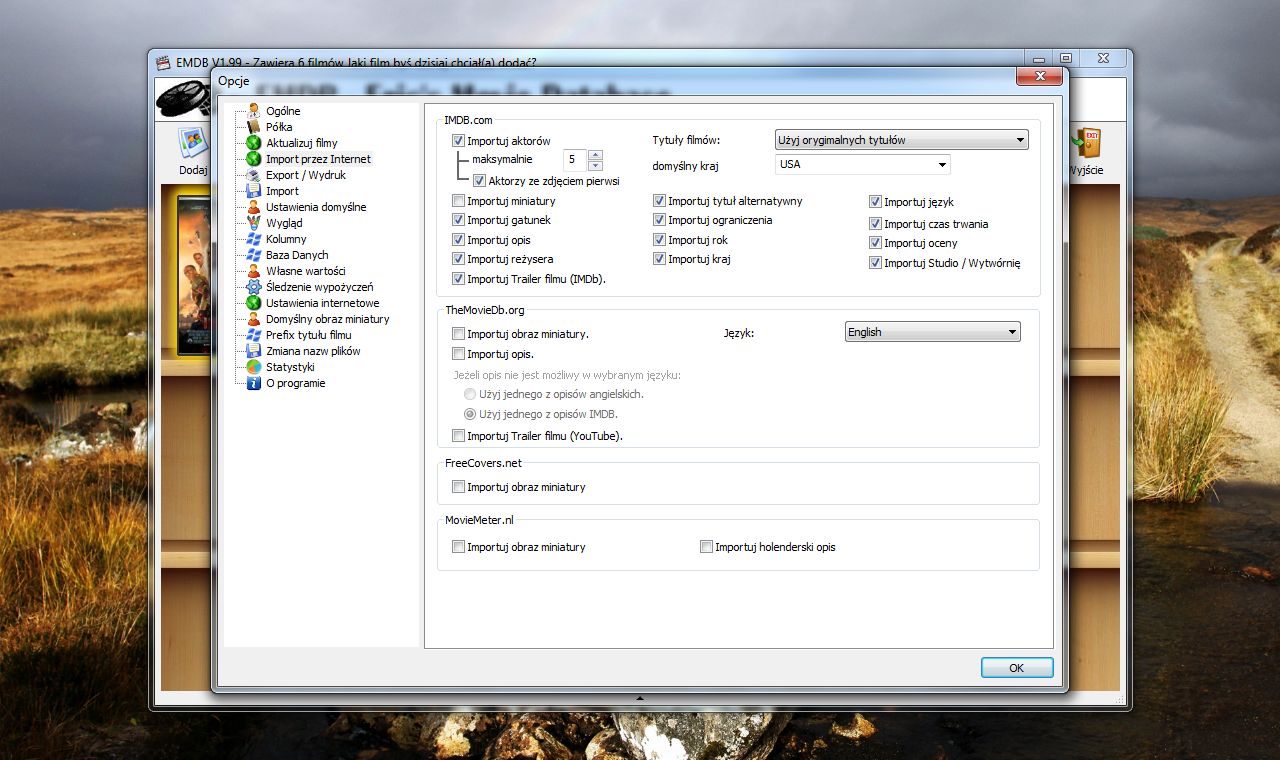
Task: Click the Aktualizuj filmy globe icon
Action: coord(254,143)
